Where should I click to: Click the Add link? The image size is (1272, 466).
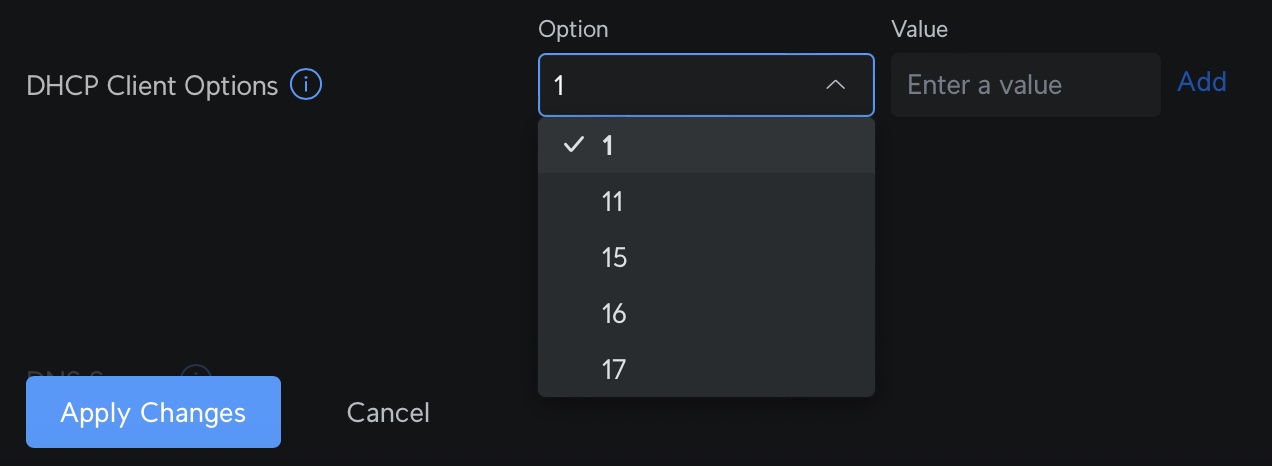click(1202, 82)
